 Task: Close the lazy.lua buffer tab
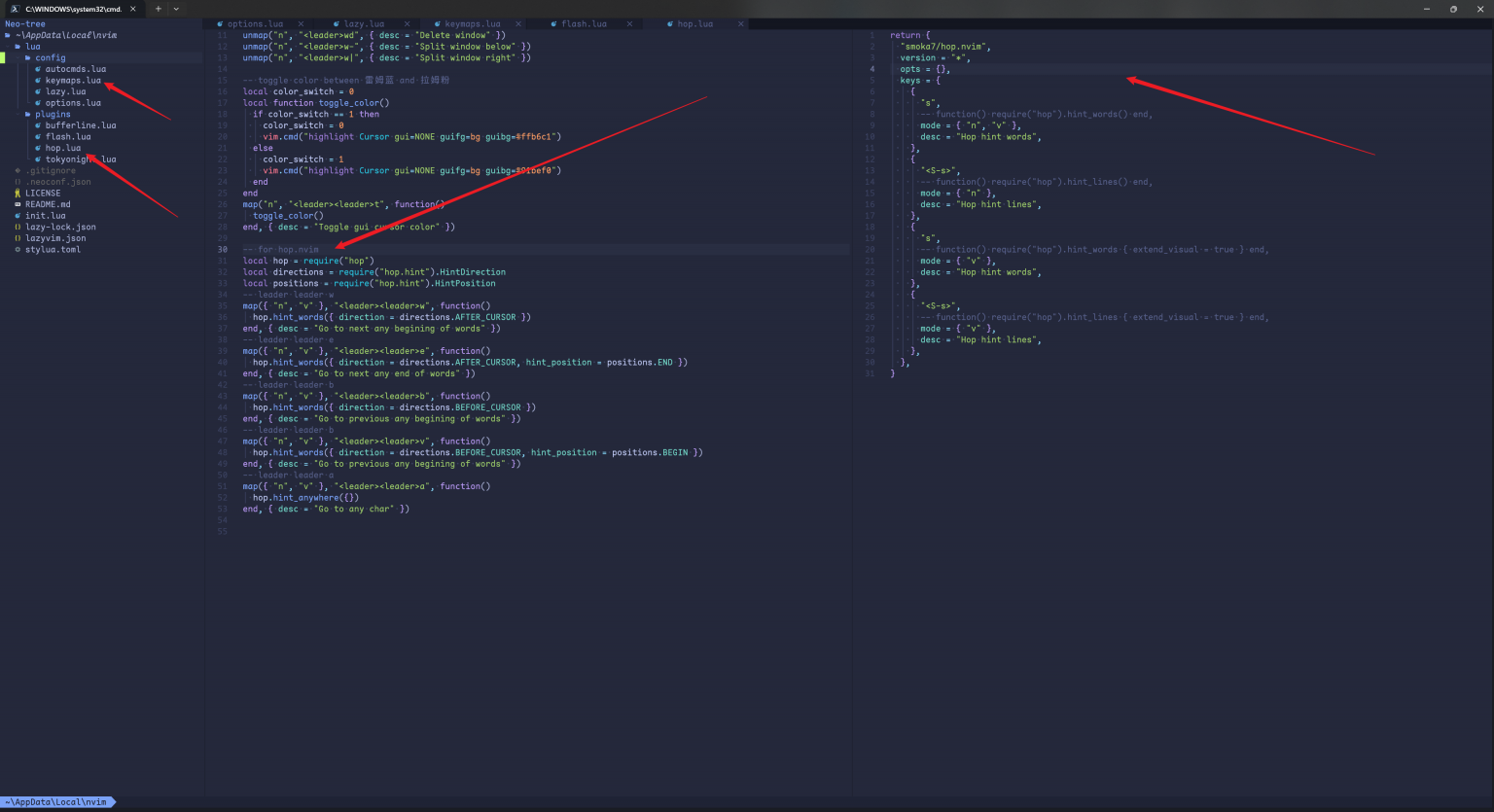point(407,24)
